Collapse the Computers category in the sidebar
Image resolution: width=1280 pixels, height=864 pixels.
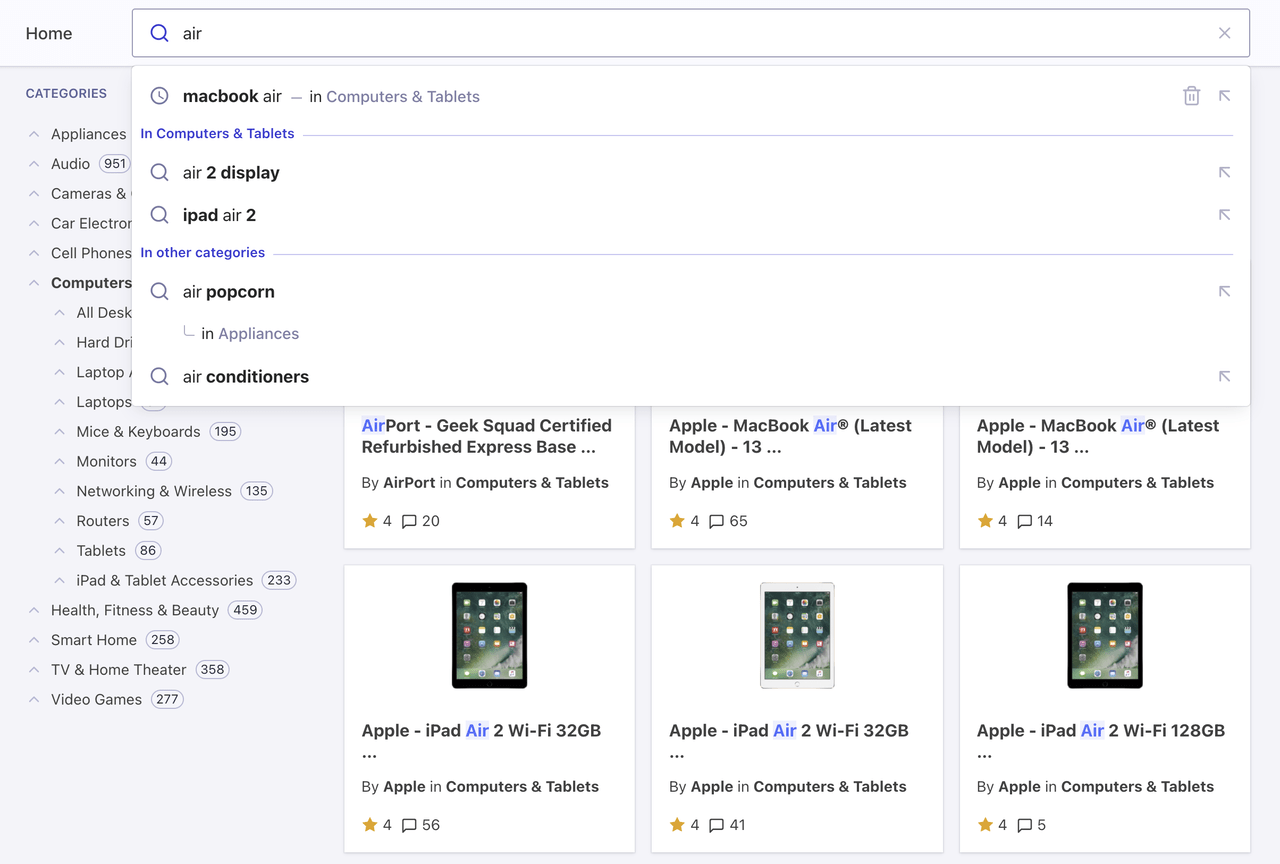coord(33,283)
